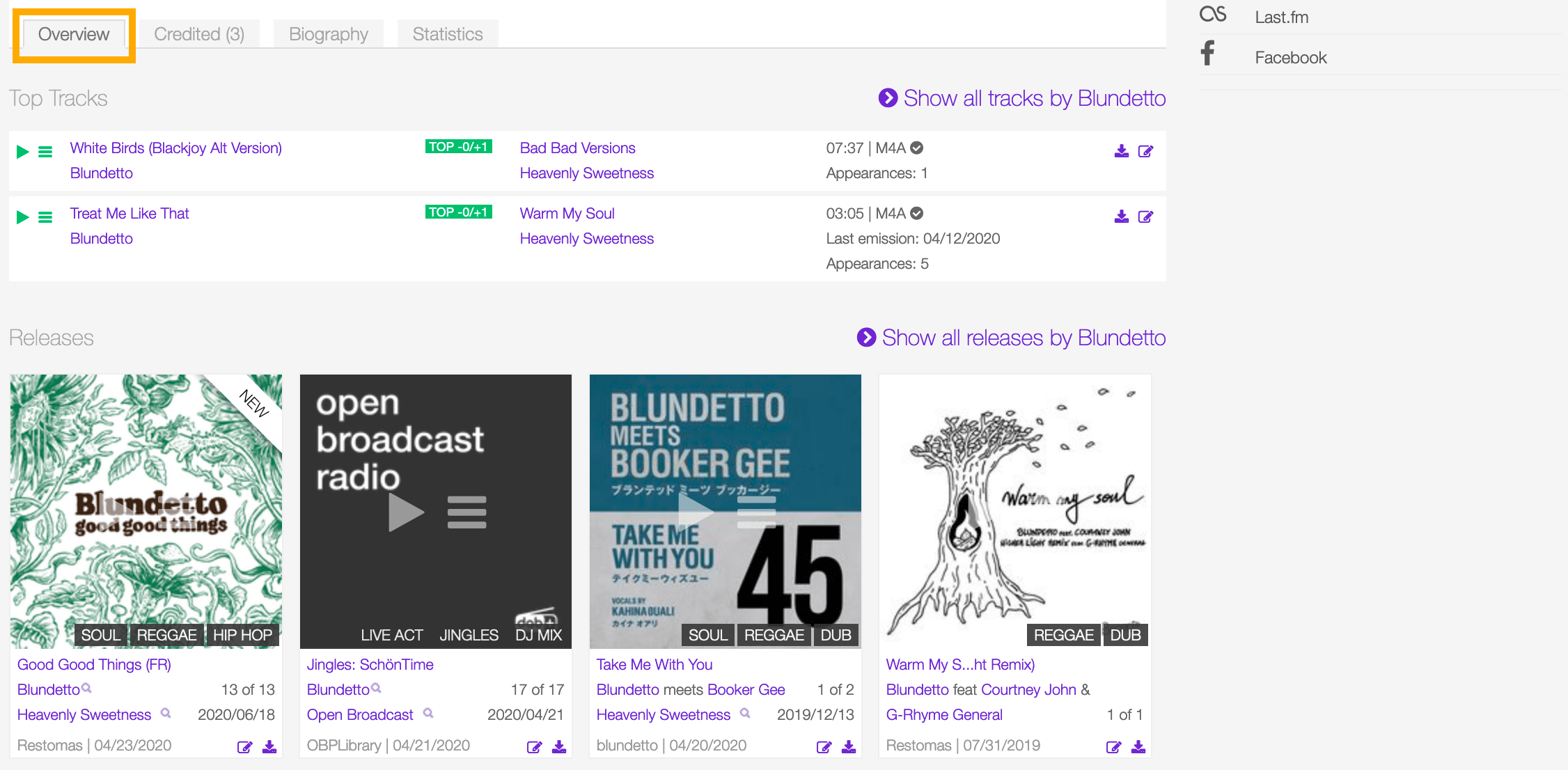Edit the Jingles: SchönTime release
The width and height of the screenshot is (1568, 770).
[534, 747]
